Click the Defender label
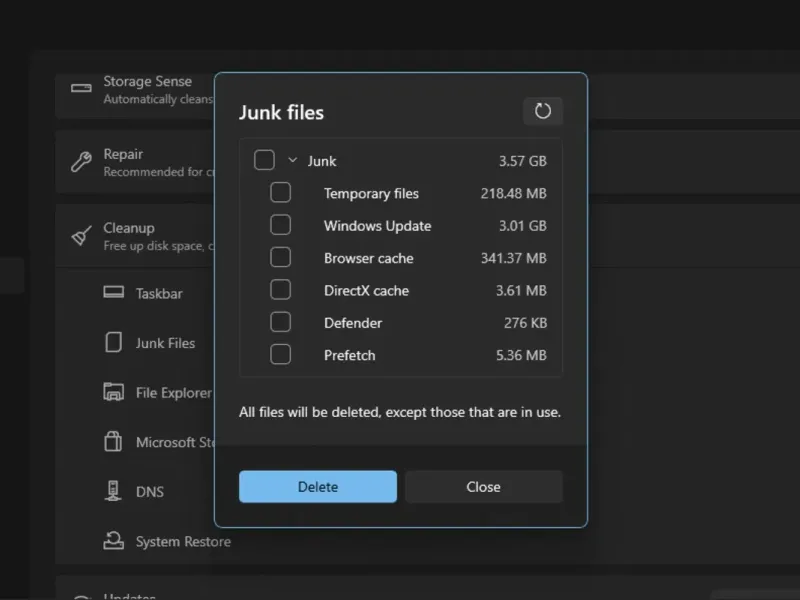Viewport: 800px width, 600px height. [353, 323]
